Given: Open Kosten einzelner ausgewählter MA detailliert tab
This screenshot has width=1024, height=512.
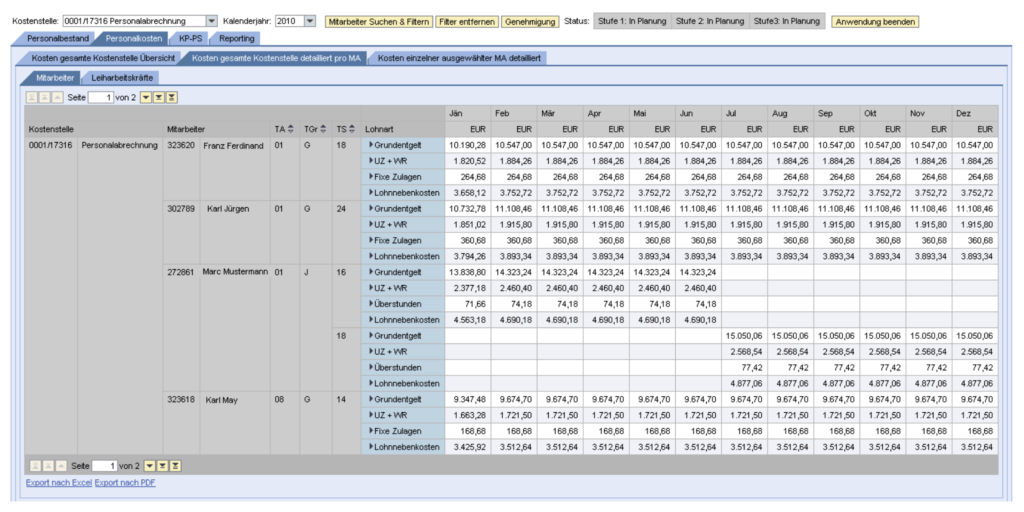Looking at the screenshot, I should point(458,58).
